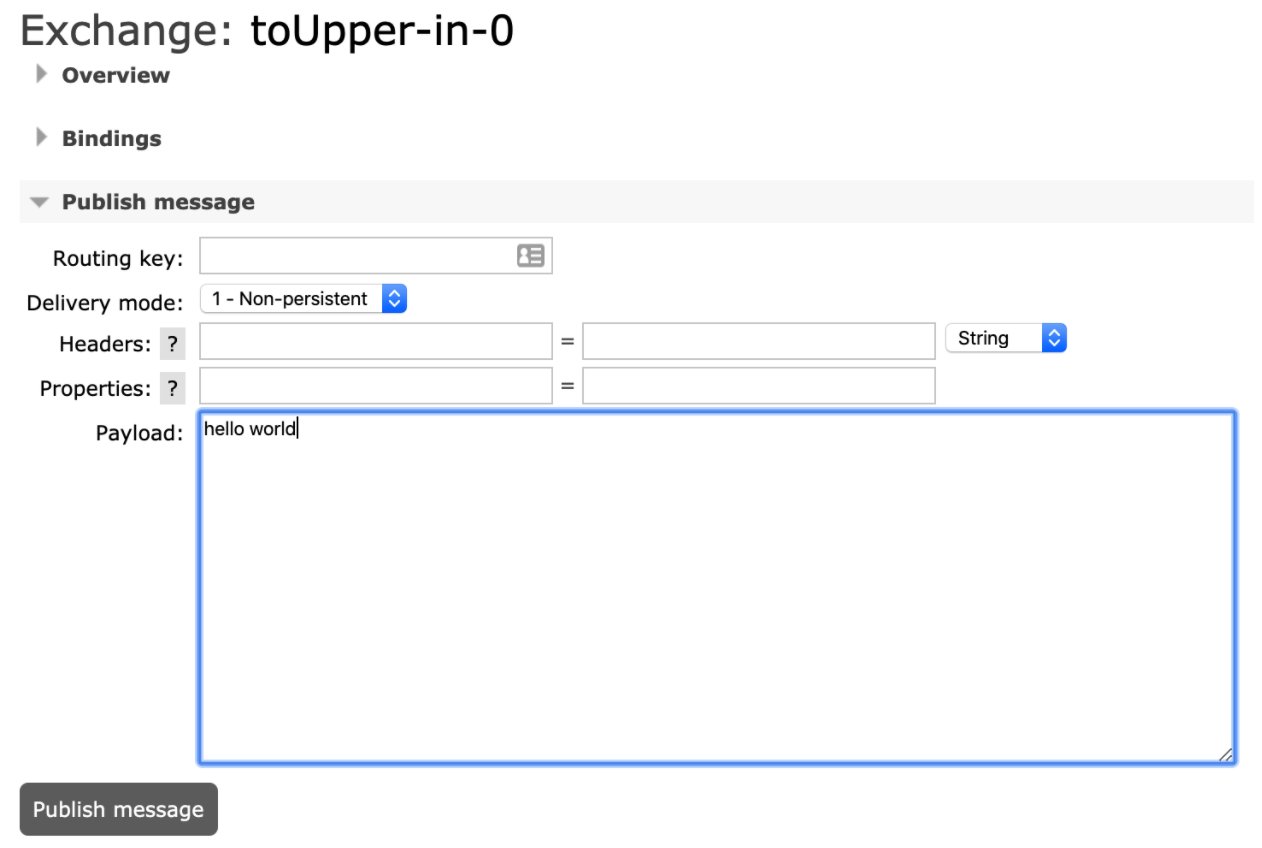The image size is (1262, 848).
Task: Click the Headers question mark help icon
Action: (173, 344)
